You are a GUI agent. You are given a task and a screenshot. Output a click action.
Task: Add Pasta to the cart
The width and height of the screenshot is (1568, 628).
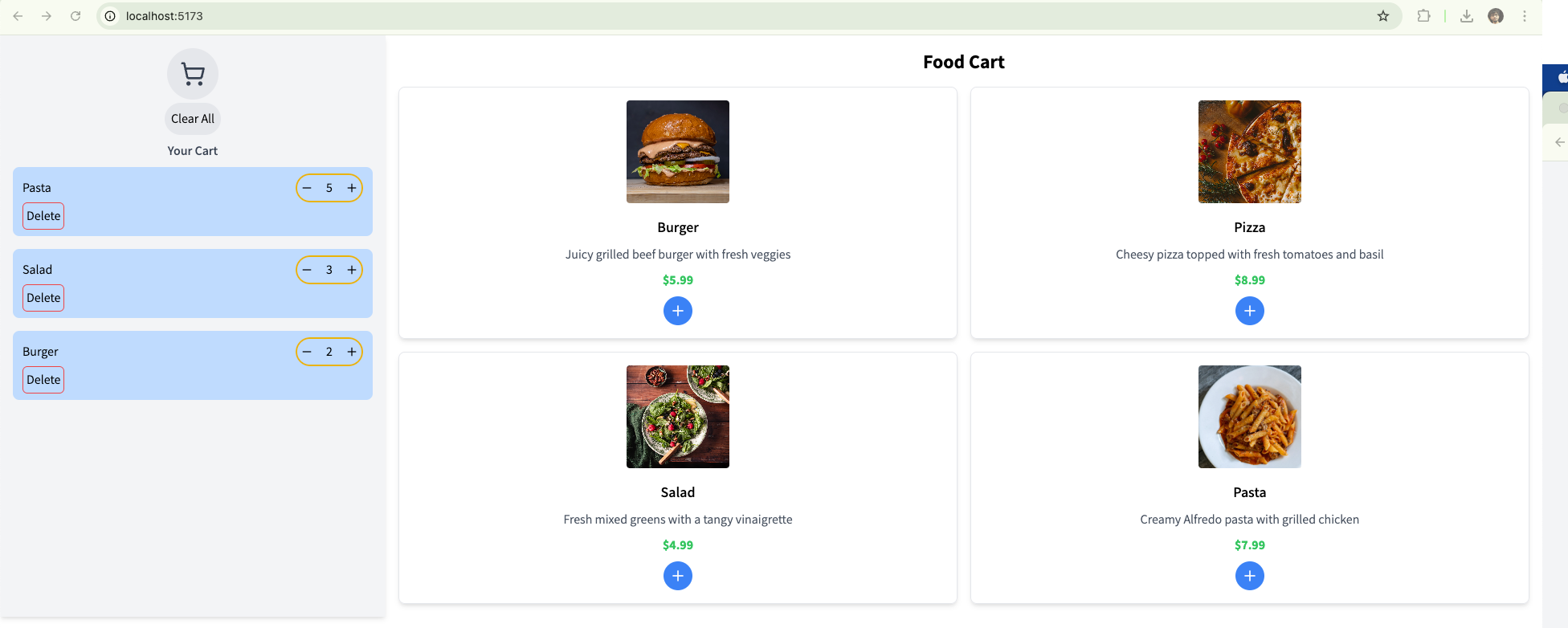(1249, 576)
